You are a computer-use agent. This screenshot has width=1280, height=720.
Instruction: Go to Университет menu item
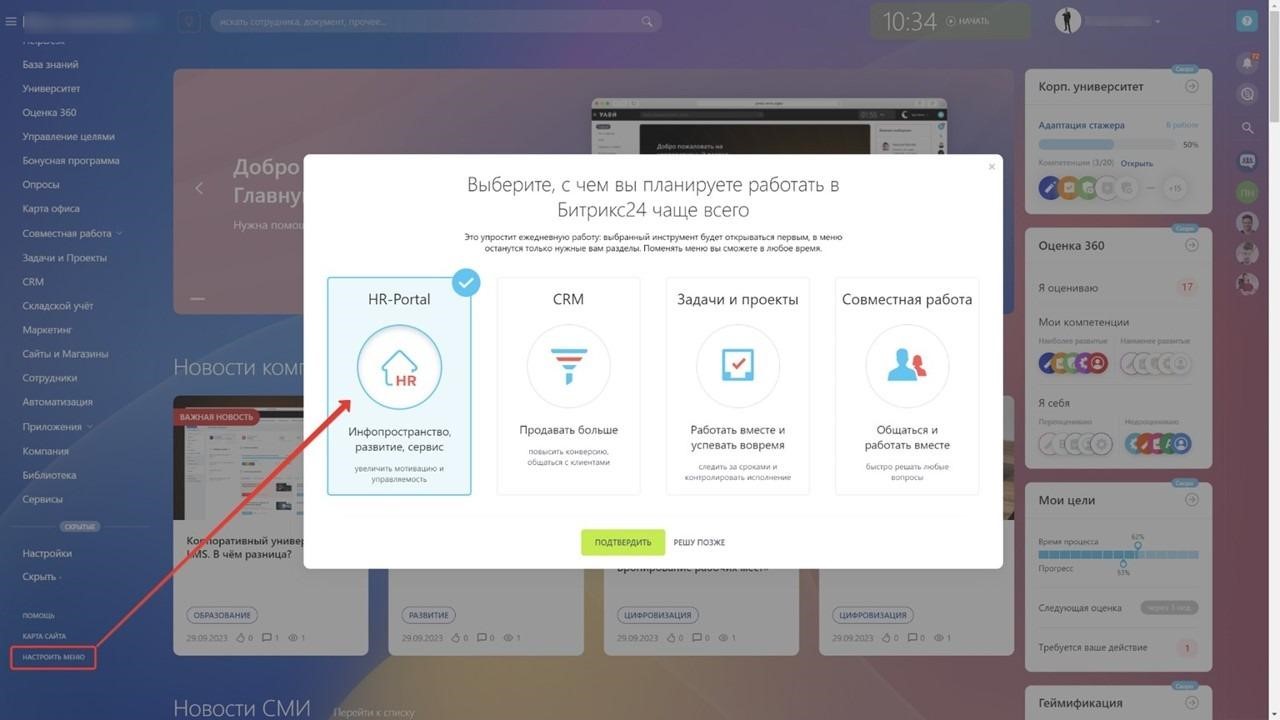(51, 88)
